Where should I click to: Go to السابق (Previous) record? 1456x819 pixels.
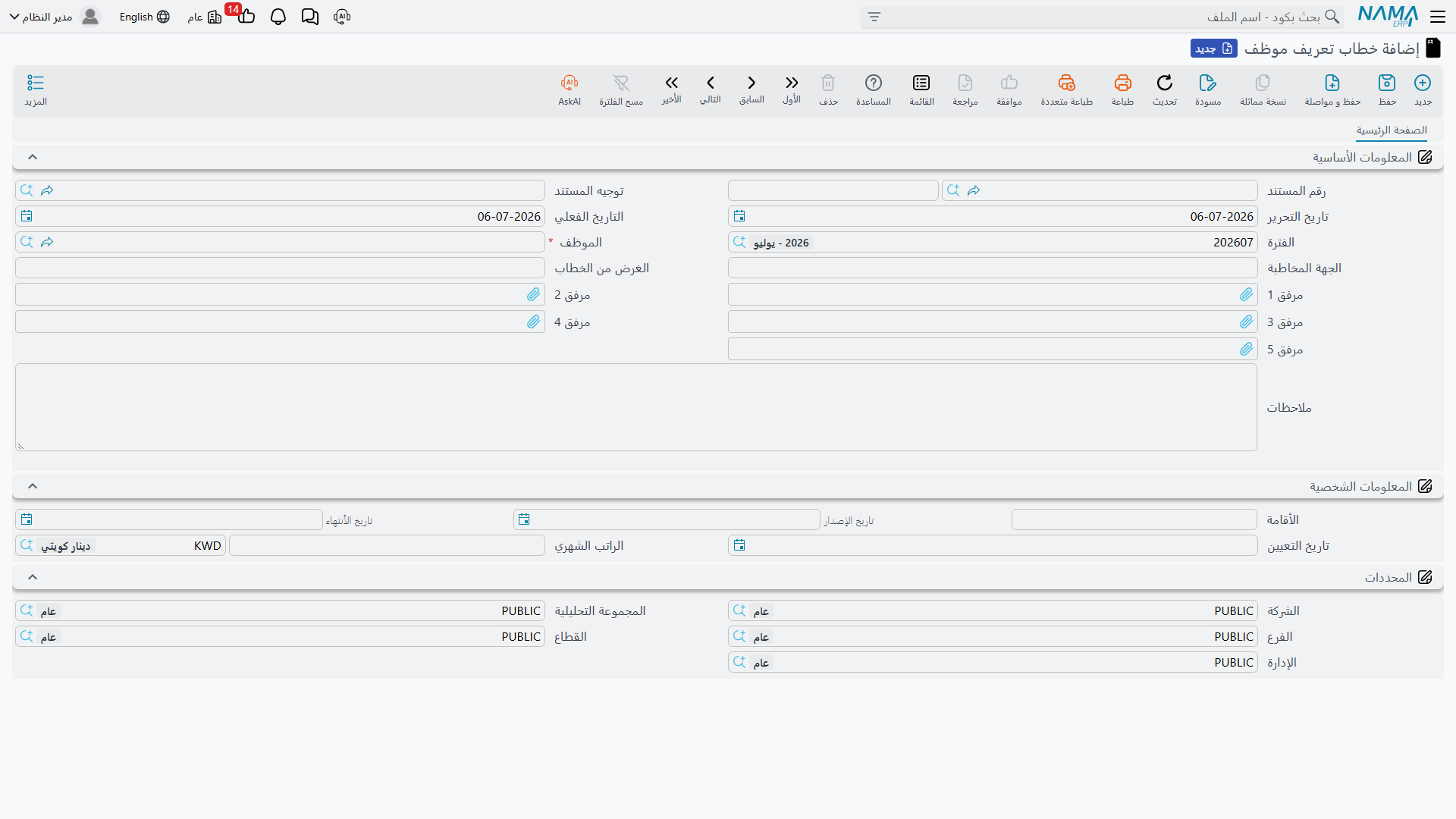coord(752,83)
